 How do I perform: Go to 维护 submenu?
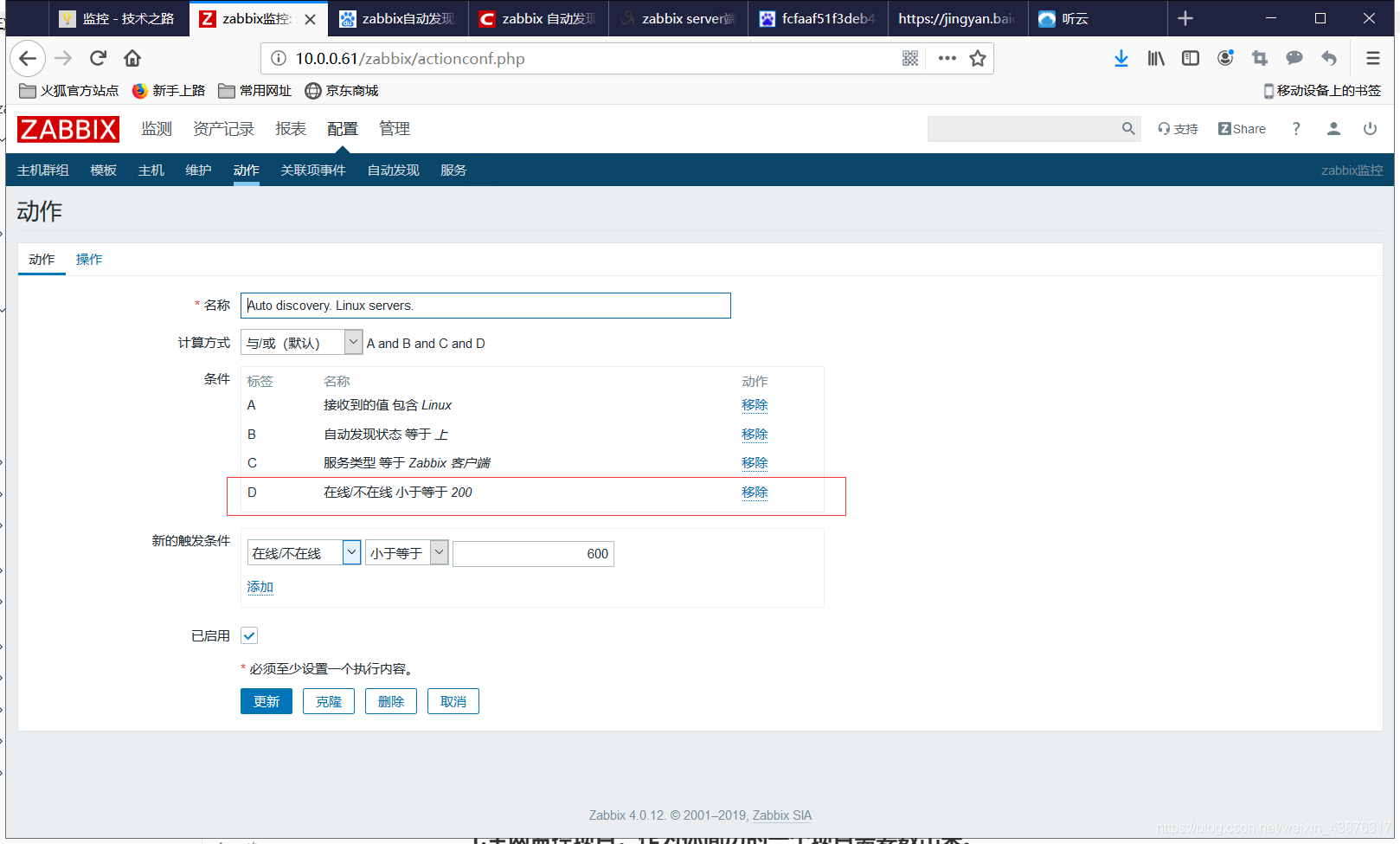point(198,170)
